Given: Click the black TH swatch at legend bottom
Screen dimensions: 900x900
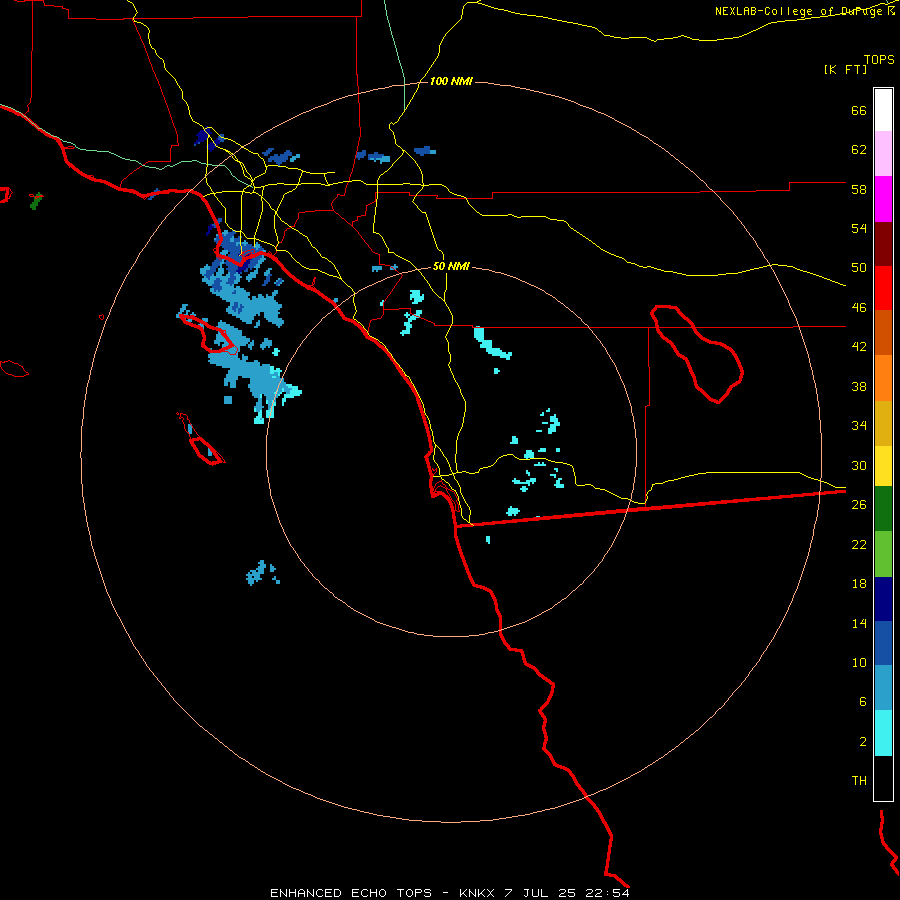Looking at the screenshot, I should tap(883, 778).
